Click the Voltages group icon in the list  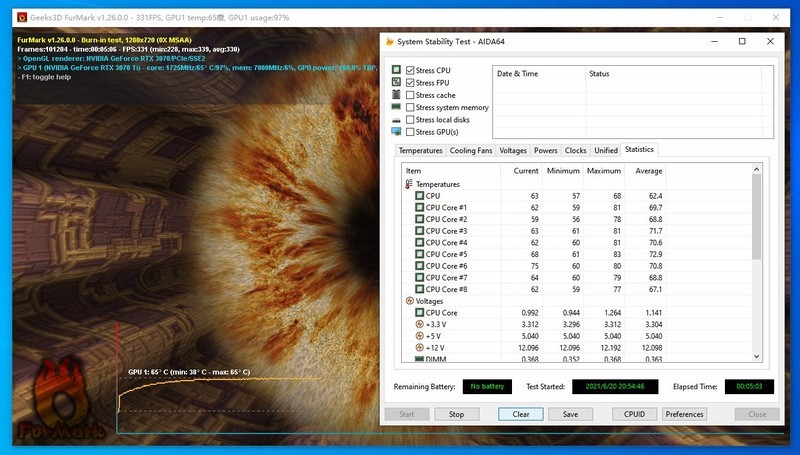pos(409,301)
